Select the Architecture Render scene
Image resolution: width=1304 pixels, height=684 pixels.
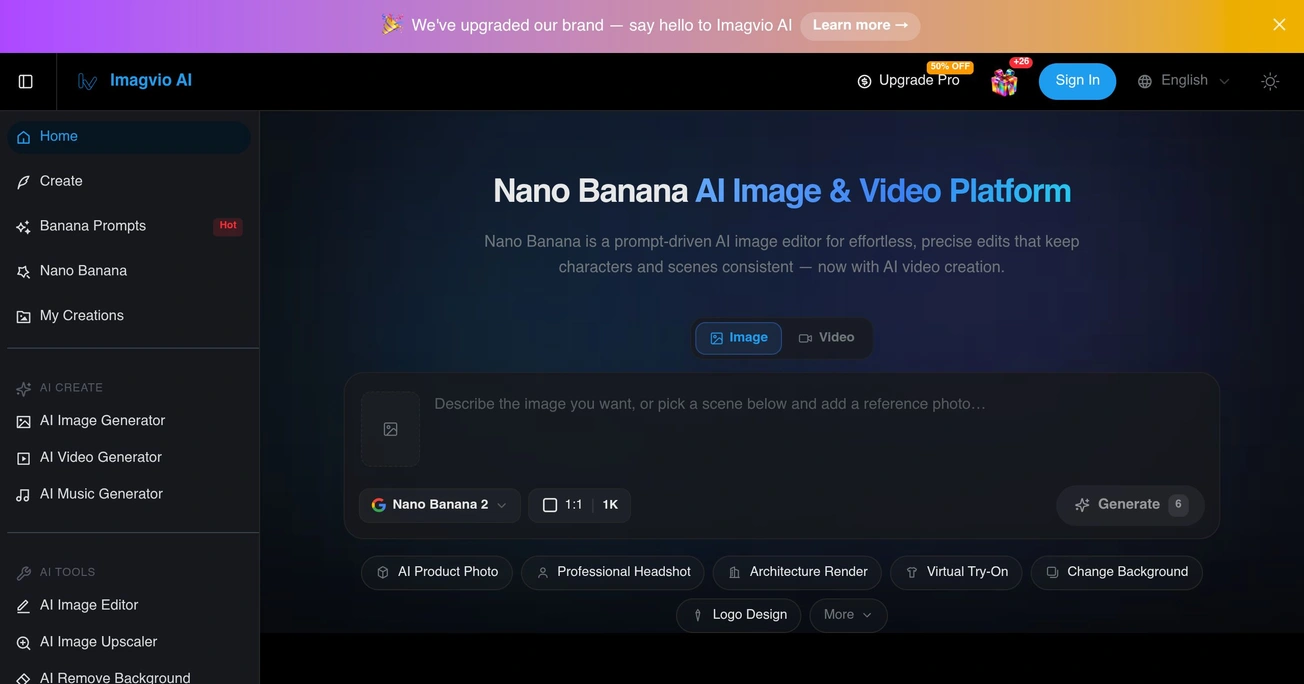tap(798, 572)
